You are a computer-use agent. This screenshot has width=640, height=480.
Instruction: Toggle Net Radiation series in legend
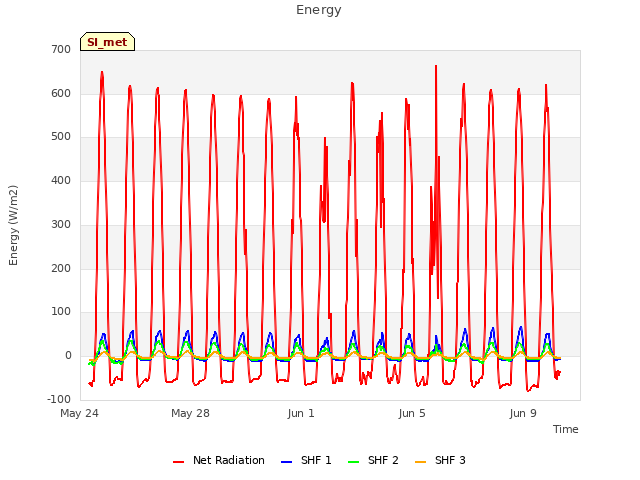pyautogui.click(x=219, y=460)
